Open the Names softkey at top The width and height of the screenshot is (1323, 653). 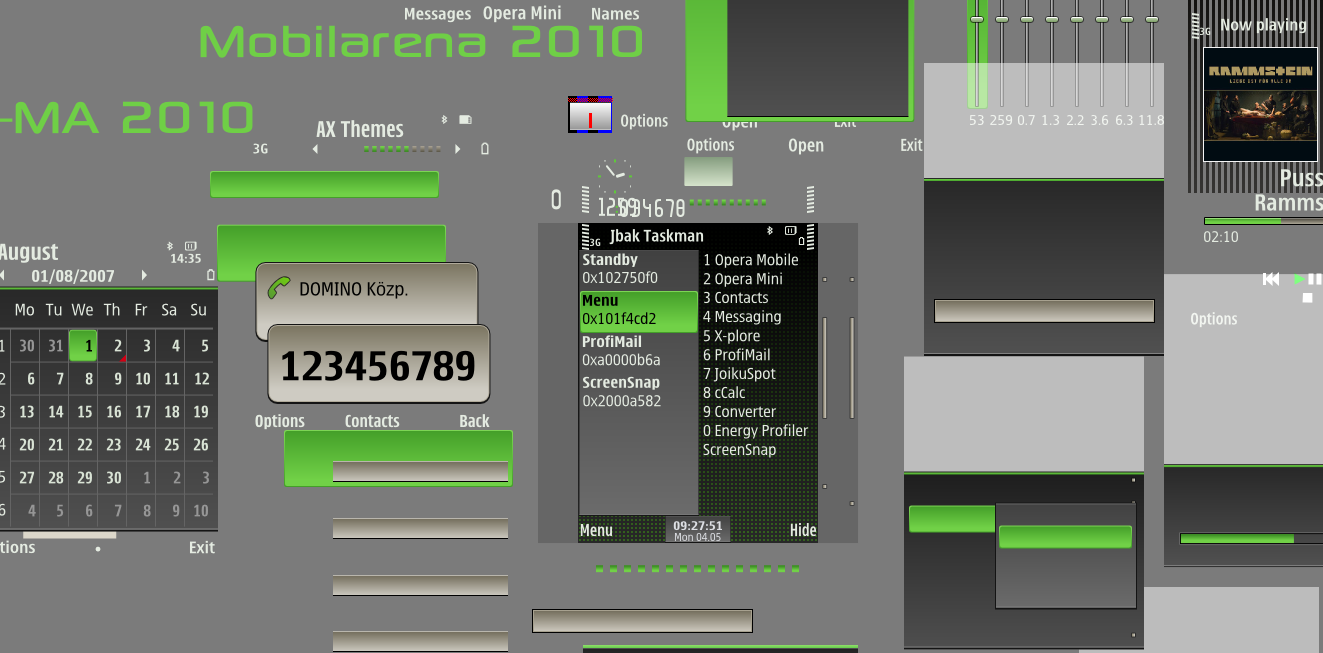pos(615,14)
